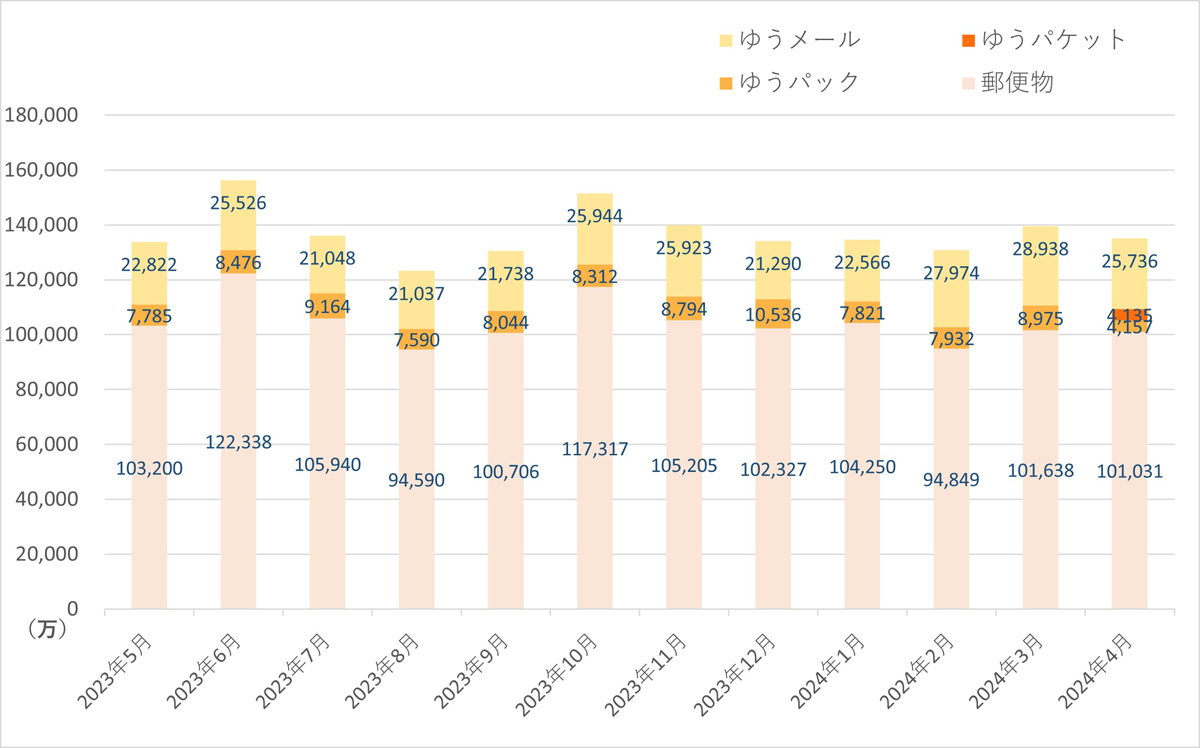The width and height of the screenshot is (1200, 748).
Task: Click the 郵便物 legend color swatch
Action: (966, 82)
